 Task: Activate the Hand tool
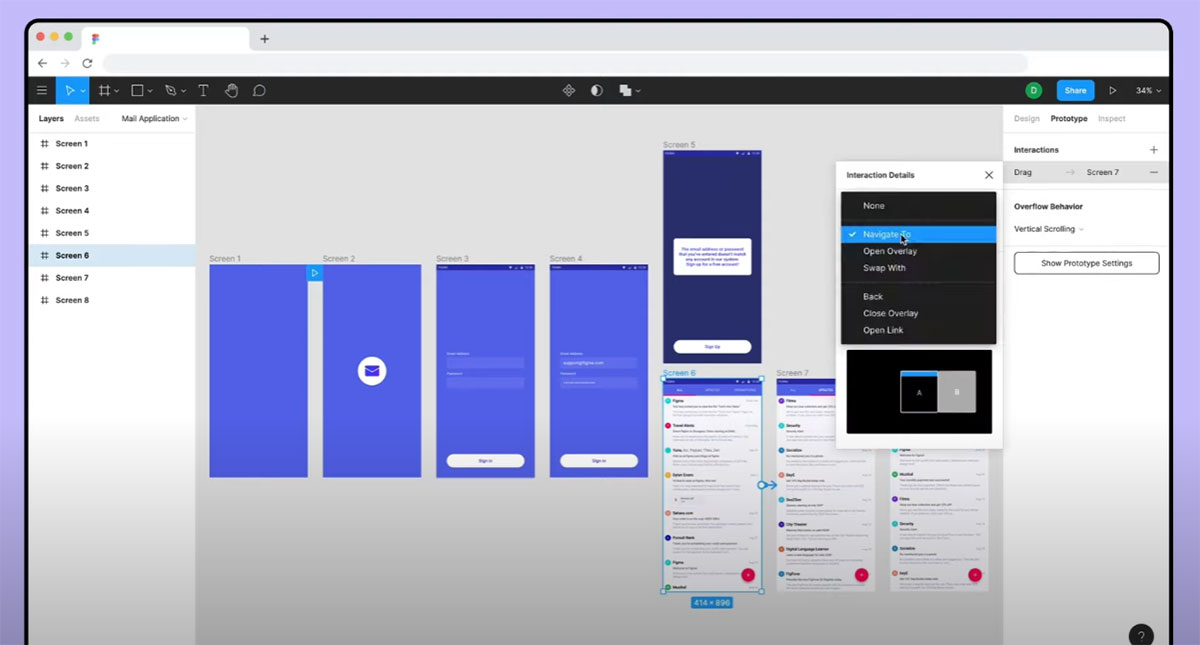pos(231,90)
